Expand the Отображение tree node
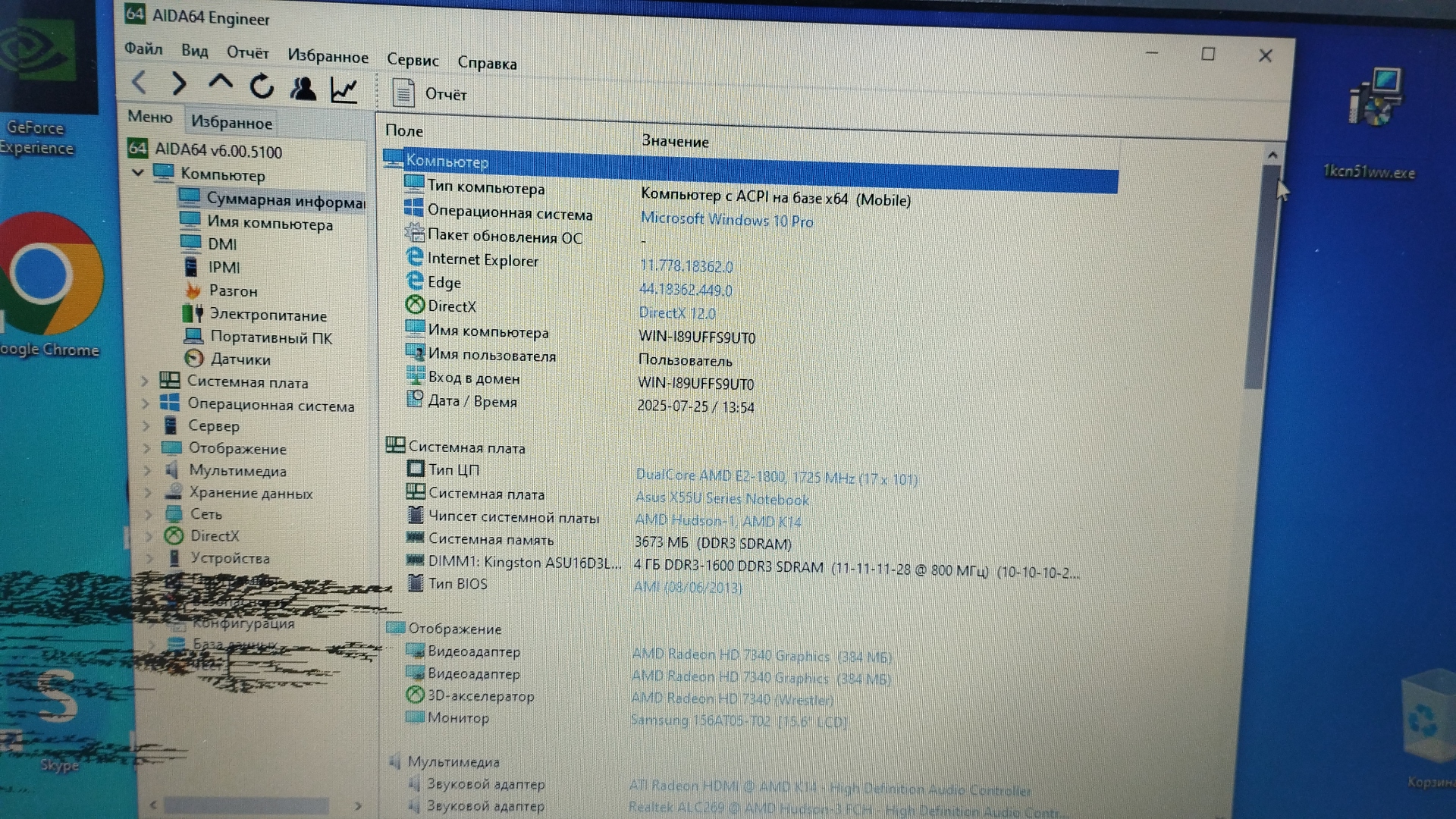Screen dimensions: 1456x819 point(147,448)
